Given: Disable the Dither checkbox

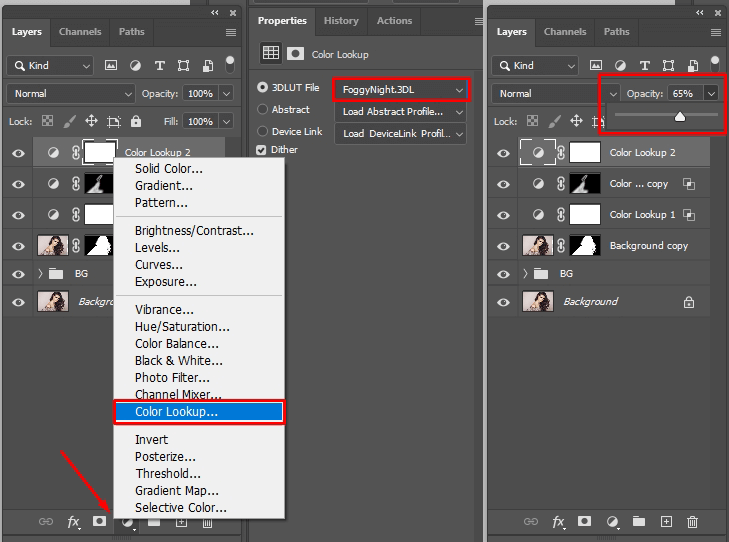Looking at the screenshot, I should click(262, 150).
